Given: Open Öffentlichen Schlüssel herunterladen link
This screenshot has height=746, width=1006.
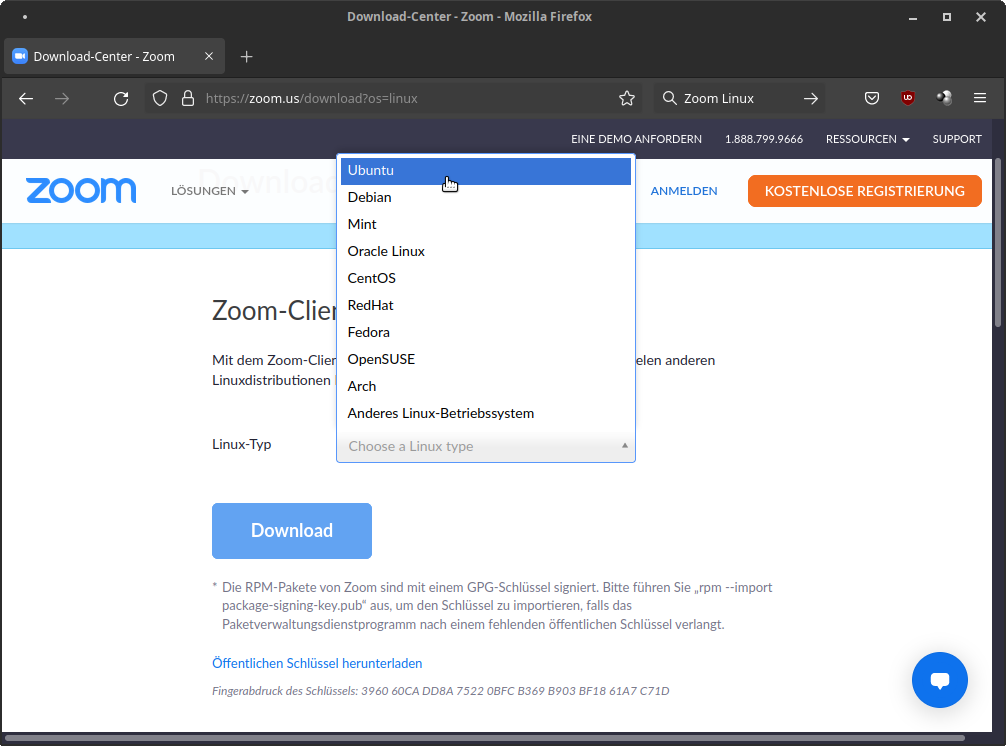Looking at the screenshot, I should pyautogui.click(x=317, y=663).
